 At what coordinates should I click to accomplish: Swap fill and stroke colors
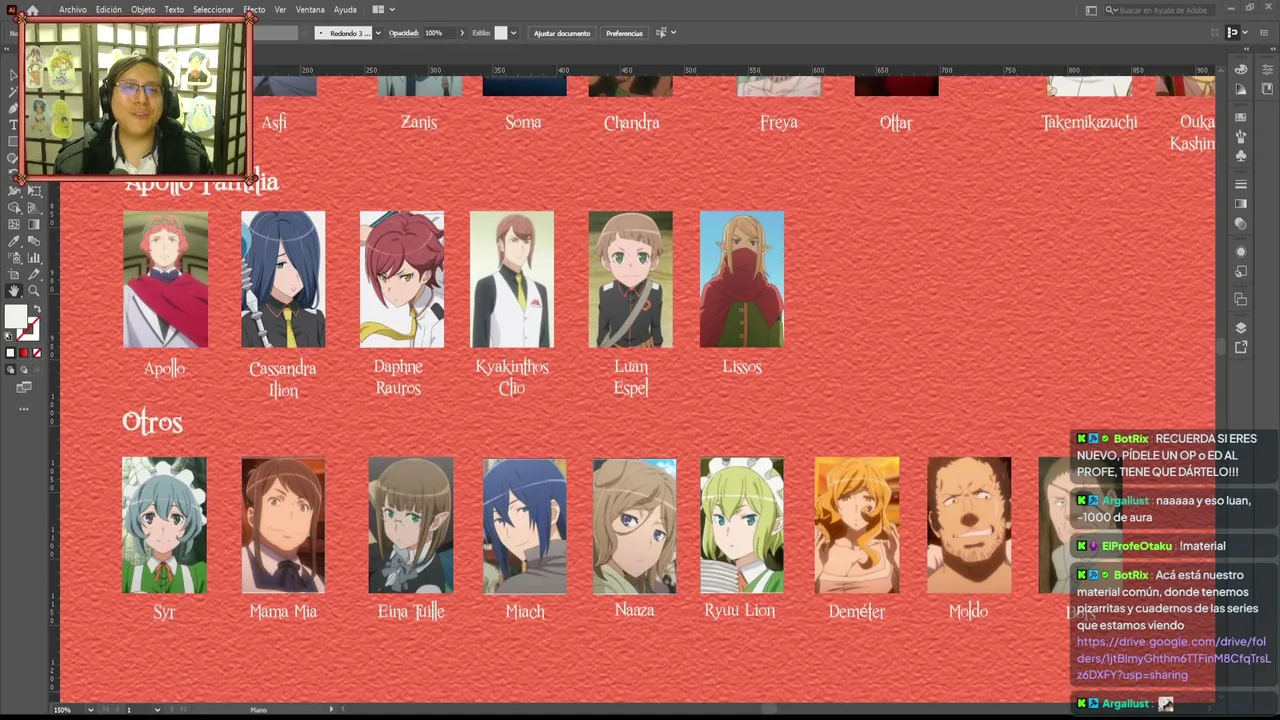[36, 309]
